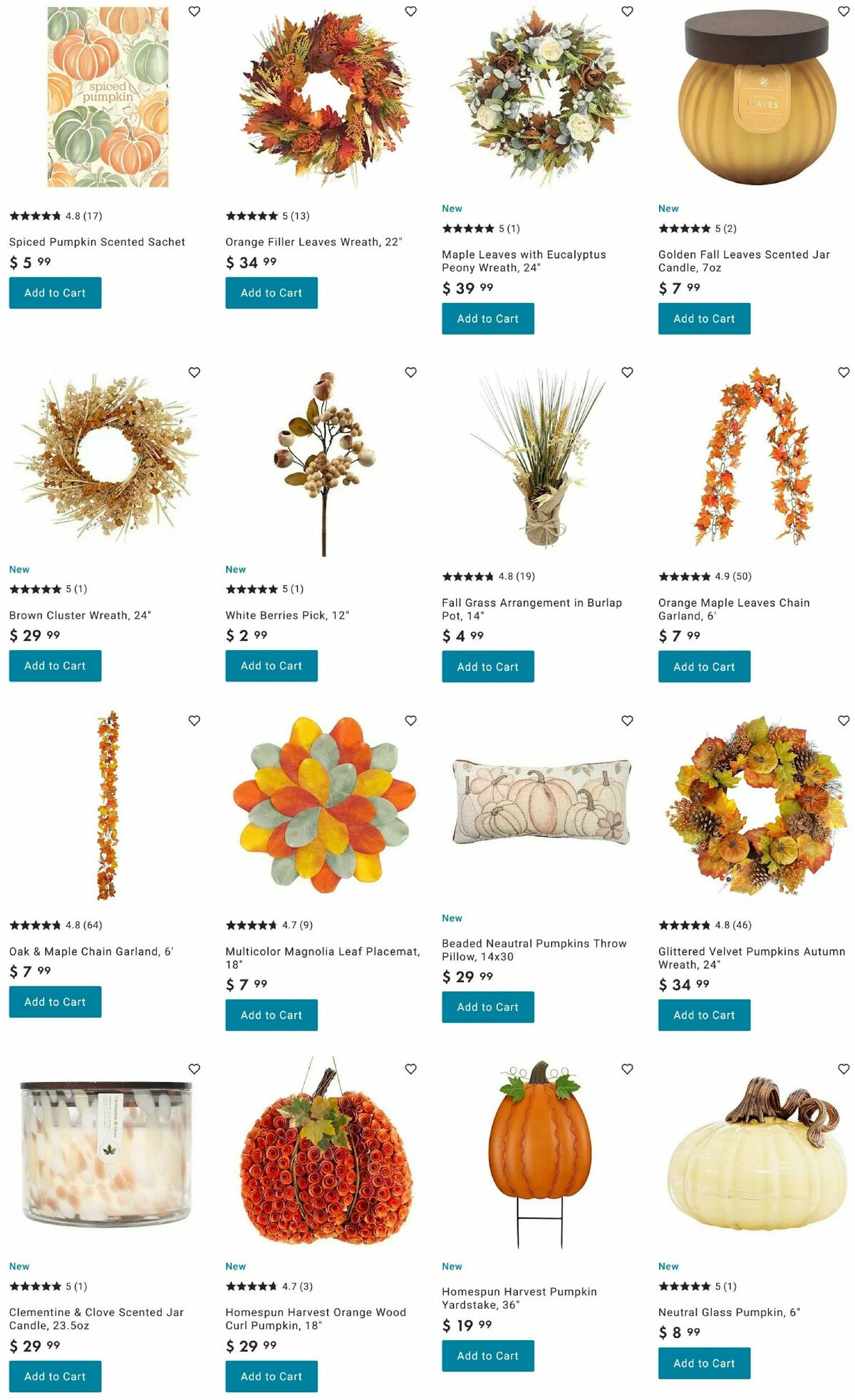Open the Orange Filler Leaves Wreath image
This screenshot has height=1400, width=855.
[324, 98]
